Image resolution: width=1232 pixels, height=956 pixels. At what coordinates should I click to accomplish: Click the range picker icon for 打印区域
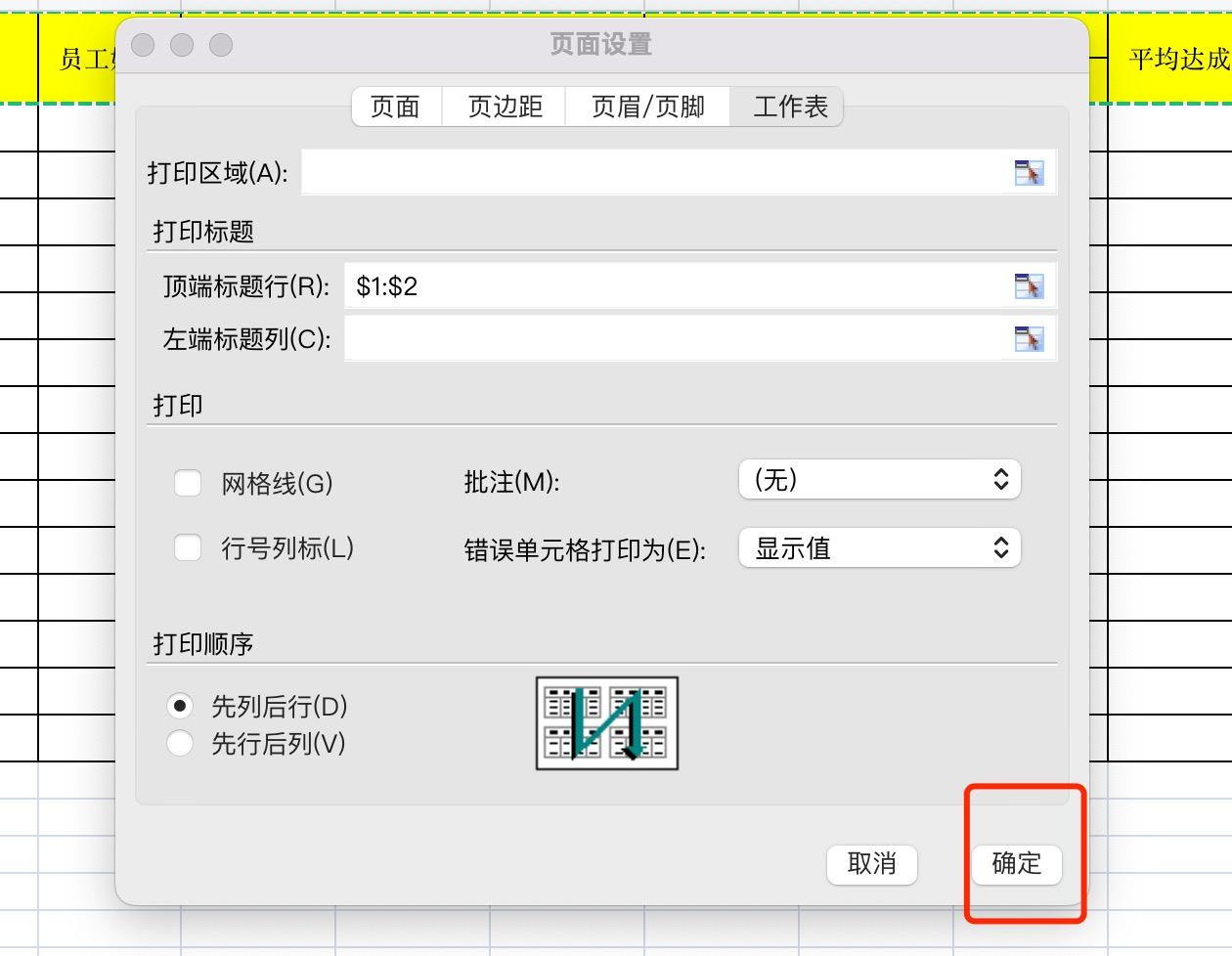1029,173
